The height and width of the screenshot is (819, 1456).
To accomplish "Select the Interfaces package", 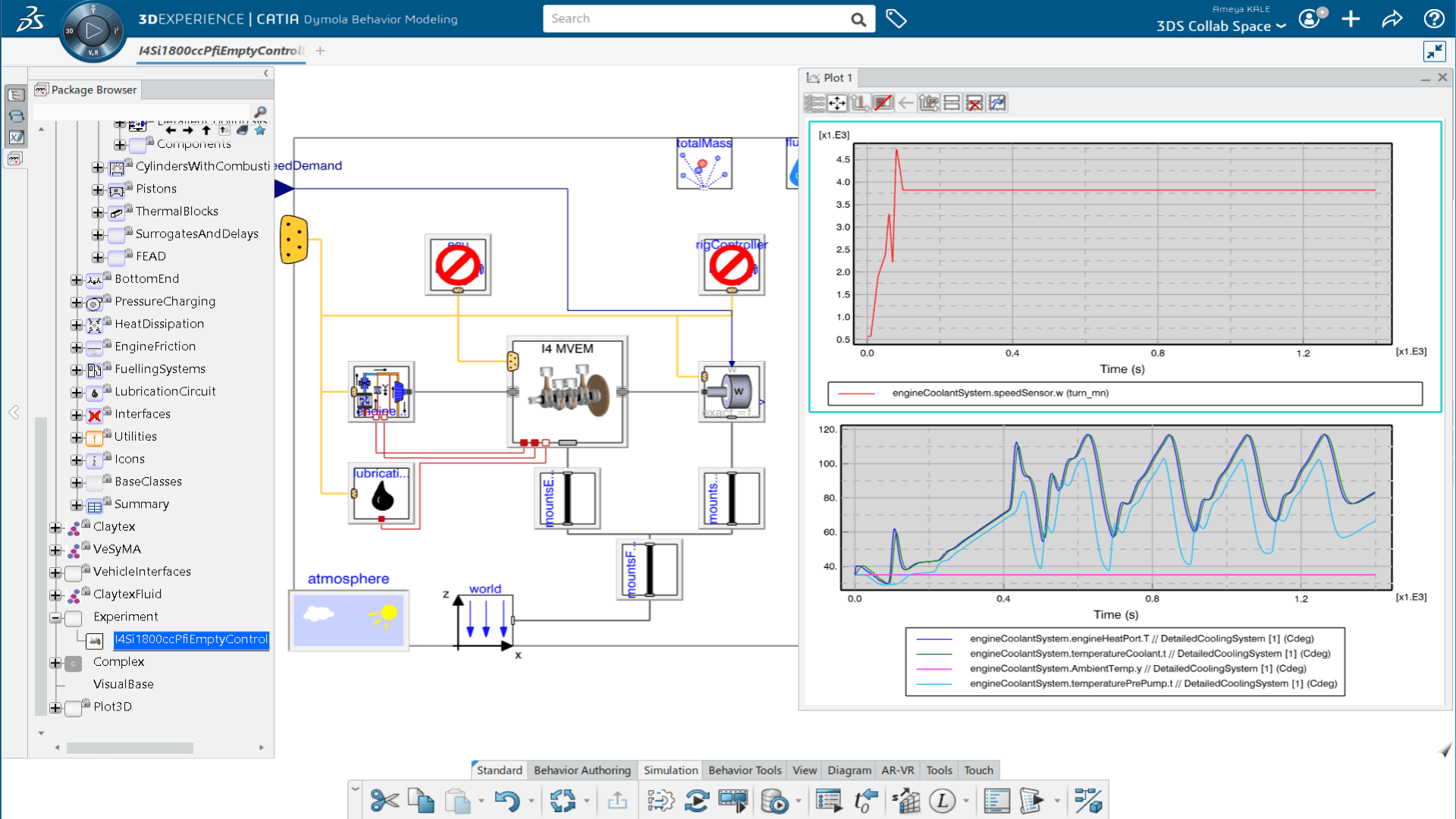I will 143,414.
